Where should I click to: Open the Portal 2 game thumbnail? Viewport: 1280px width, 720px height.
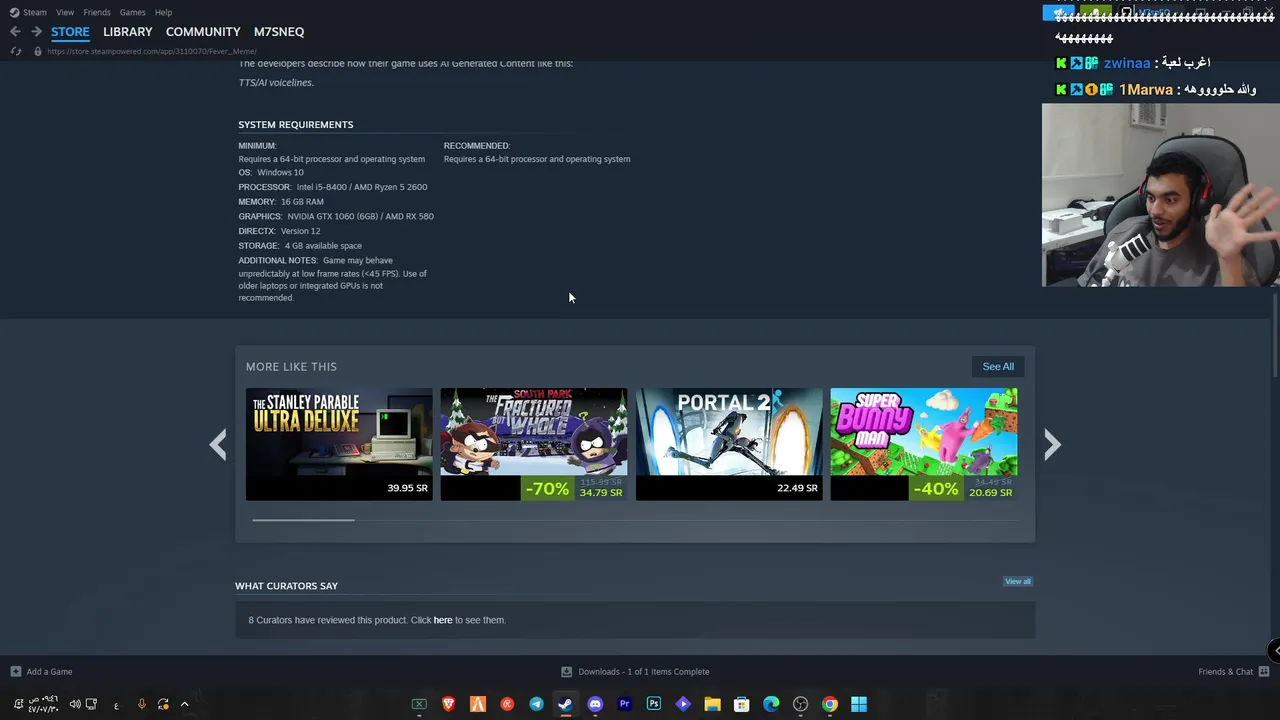[729, 444]
